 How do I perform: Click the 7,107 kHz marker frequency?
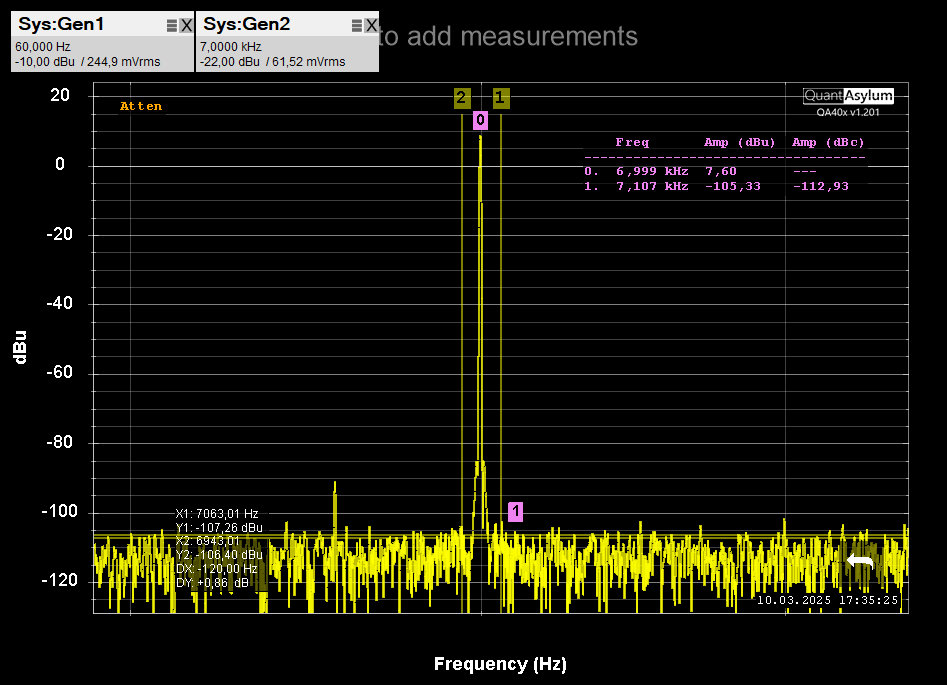652,187
